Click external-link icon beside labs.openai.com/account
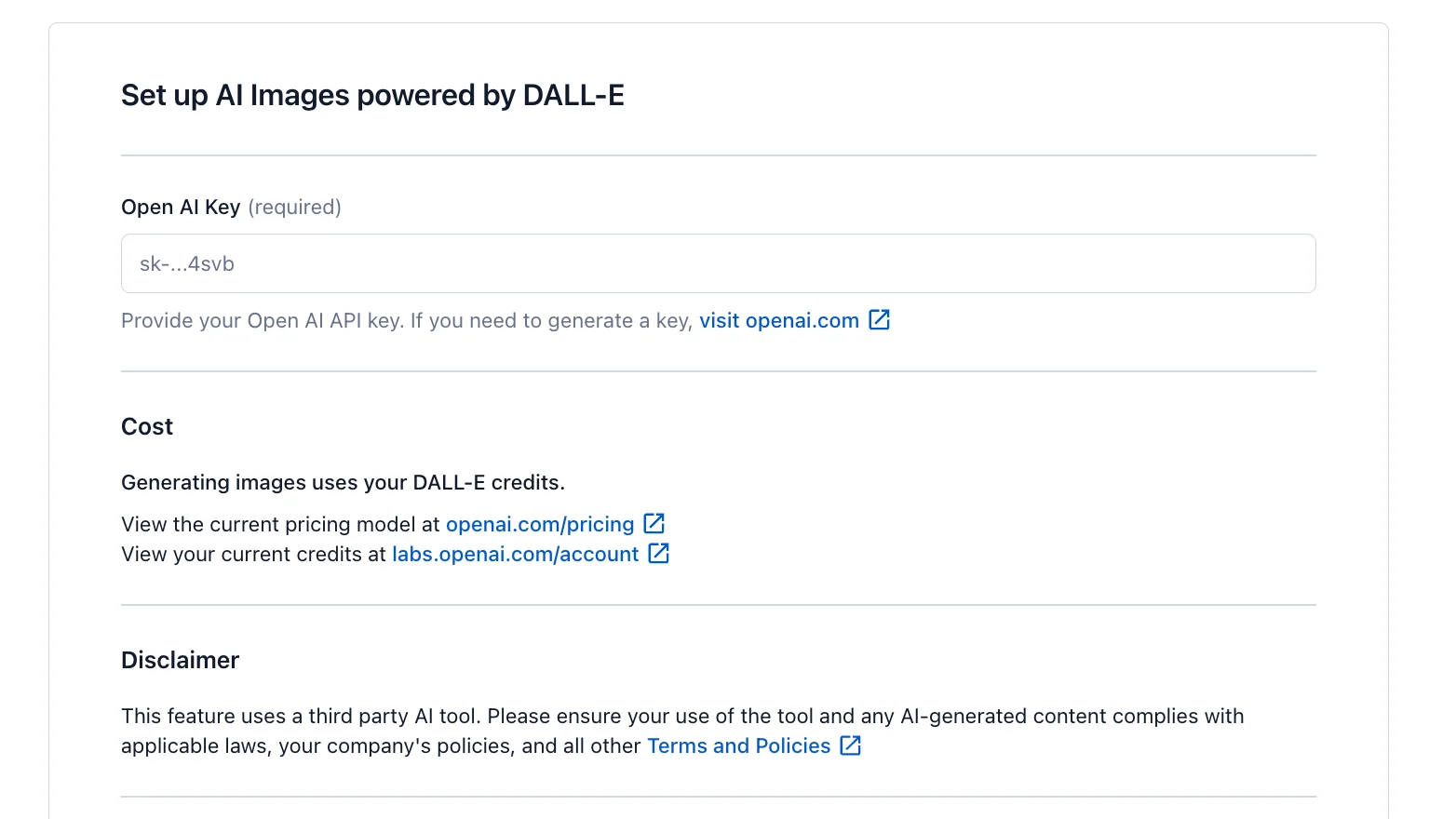 click(x=659, y=553)
